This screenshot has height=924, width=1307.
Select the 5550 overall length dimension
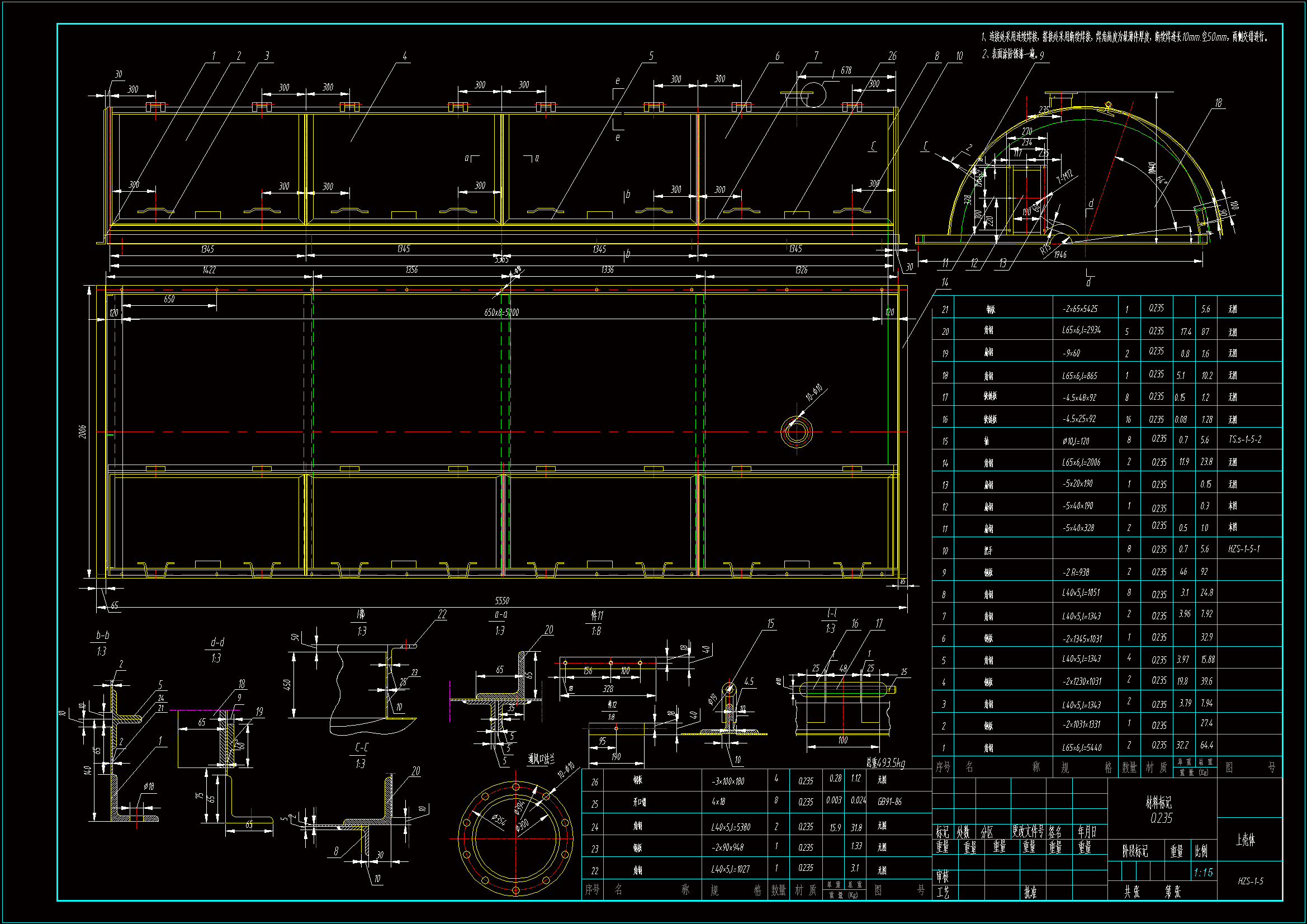pyautogui.click(x=501, y=601)
